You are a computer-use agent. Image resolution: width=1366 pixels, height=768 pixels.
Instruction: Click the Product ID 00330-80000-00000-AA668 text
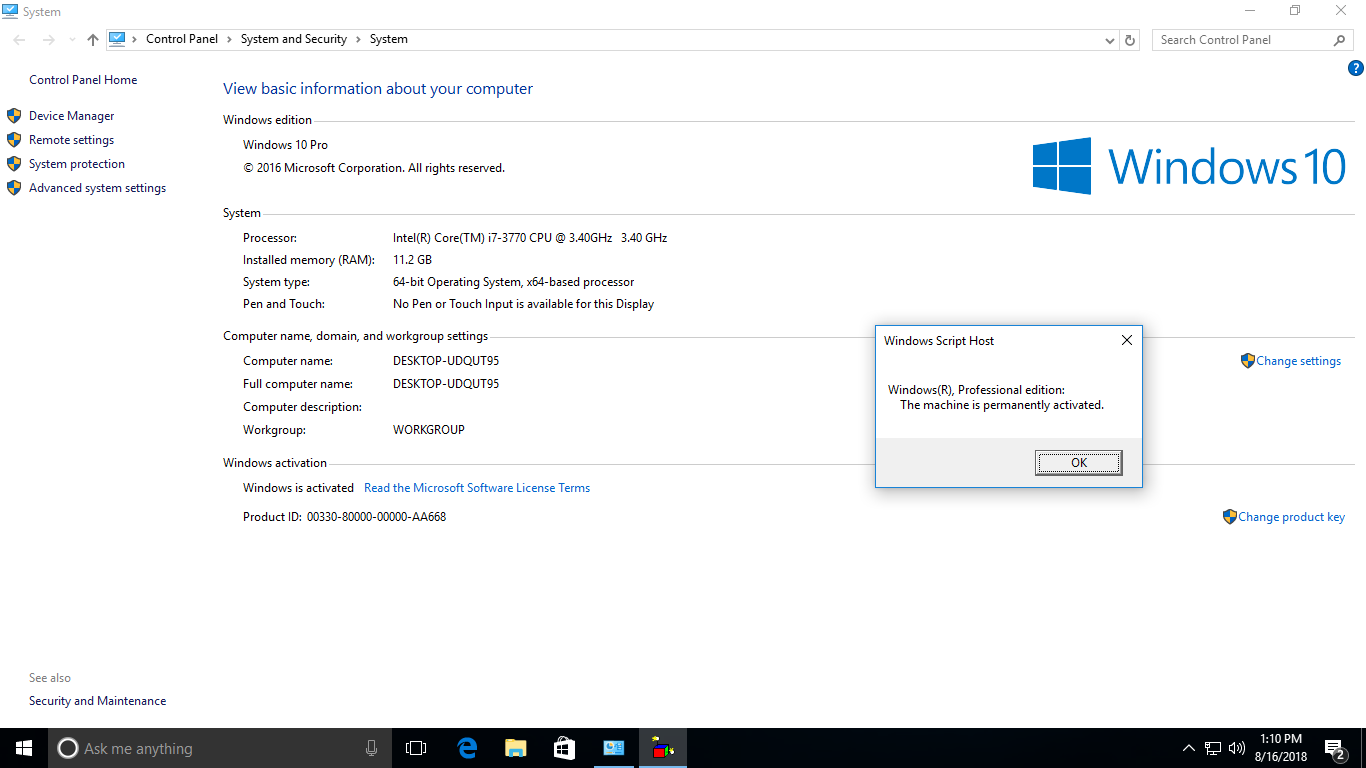(x=345, y=517)
